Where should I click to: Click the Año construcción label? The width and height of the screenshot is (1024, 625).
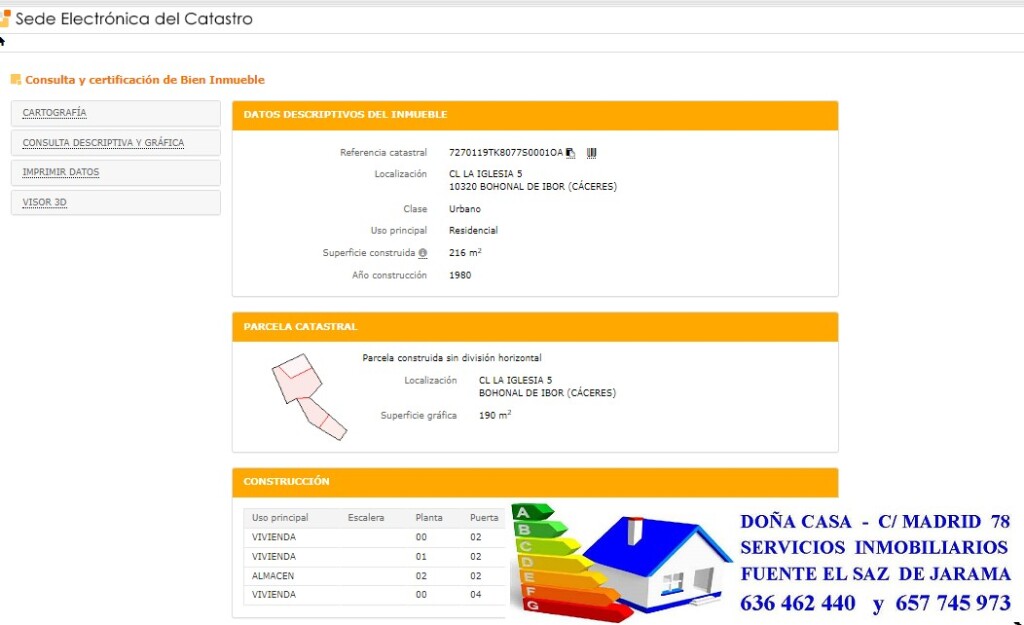[389, 275]
